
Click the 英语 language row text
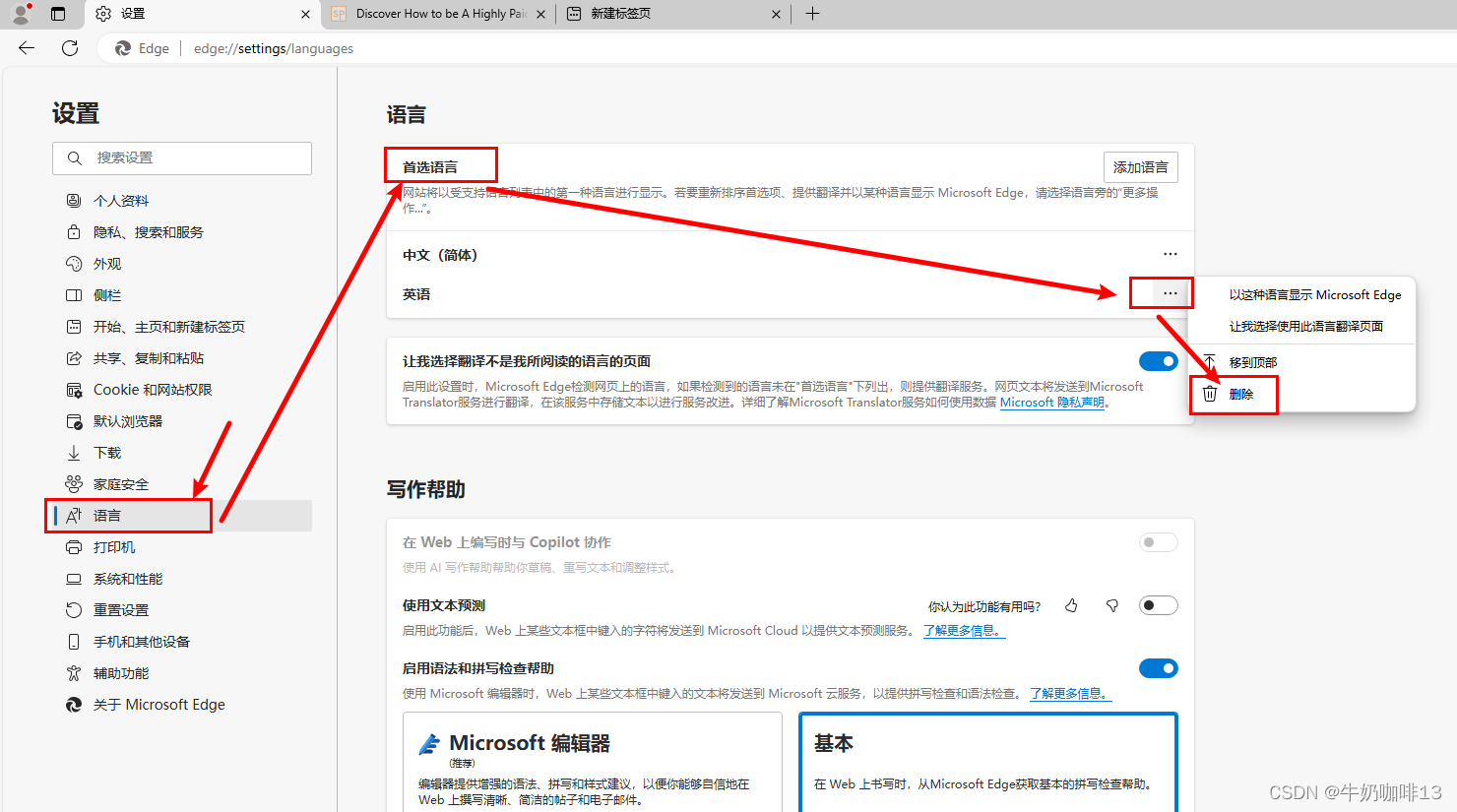pyautogui.click(x=416, y=294)
